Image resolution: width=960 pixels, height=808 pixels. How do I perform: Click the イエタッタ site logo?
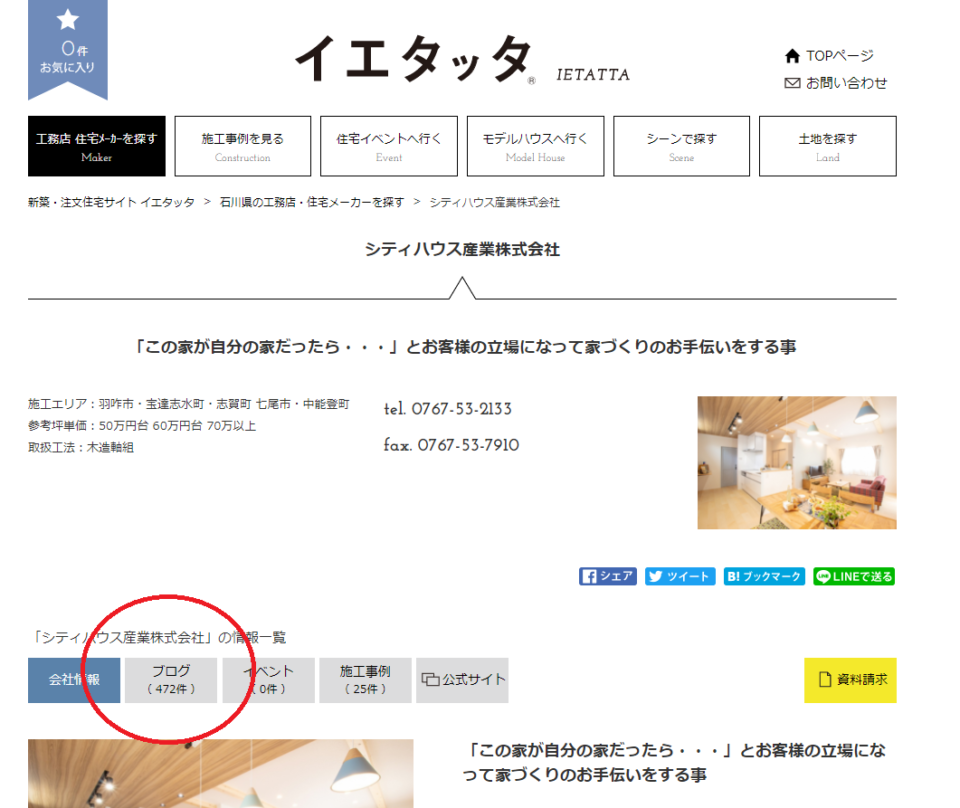[x=412, y=60]
